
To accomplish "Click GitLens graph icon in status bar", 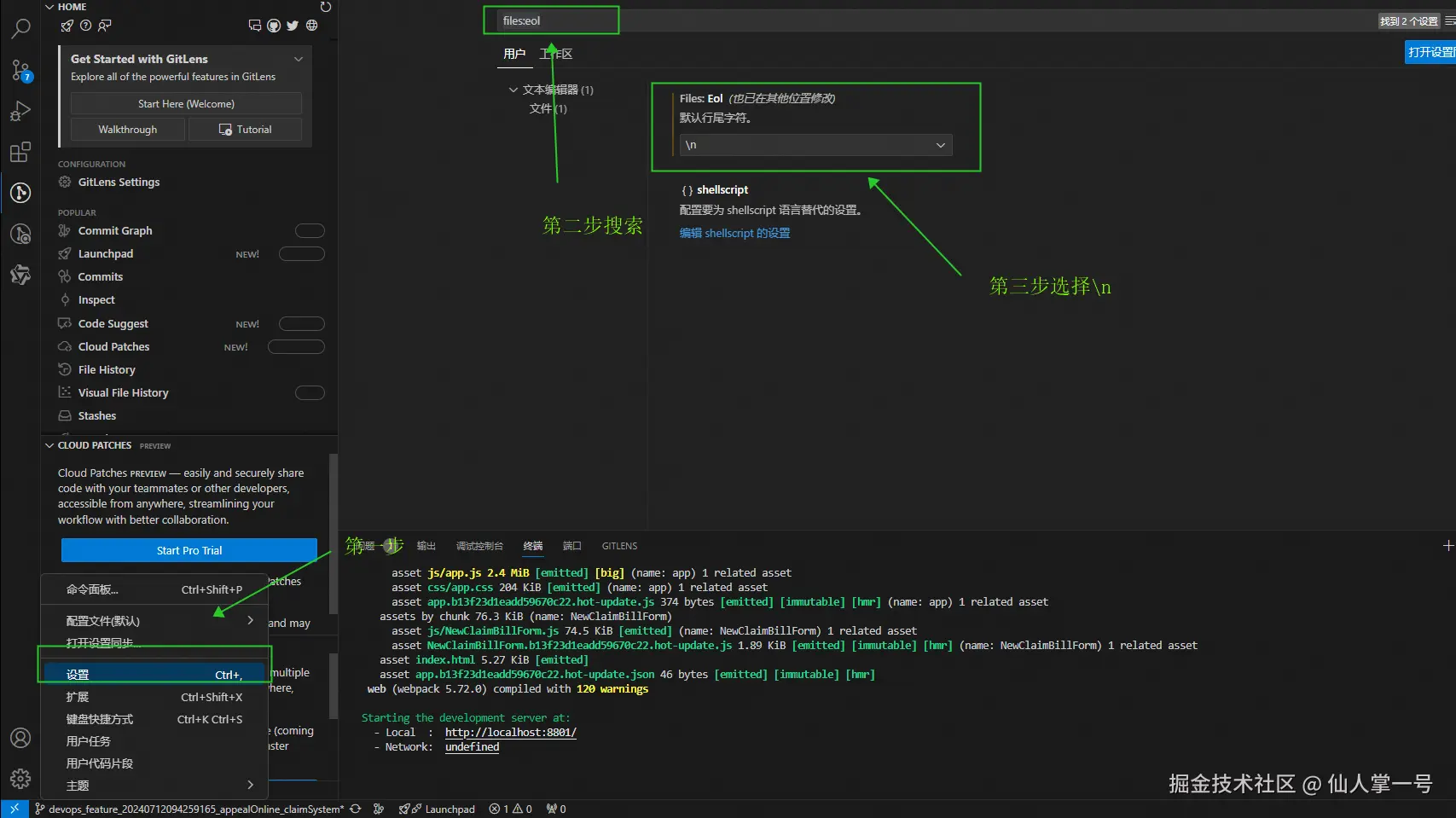I will pyautogui.click(x=379, y=809).
